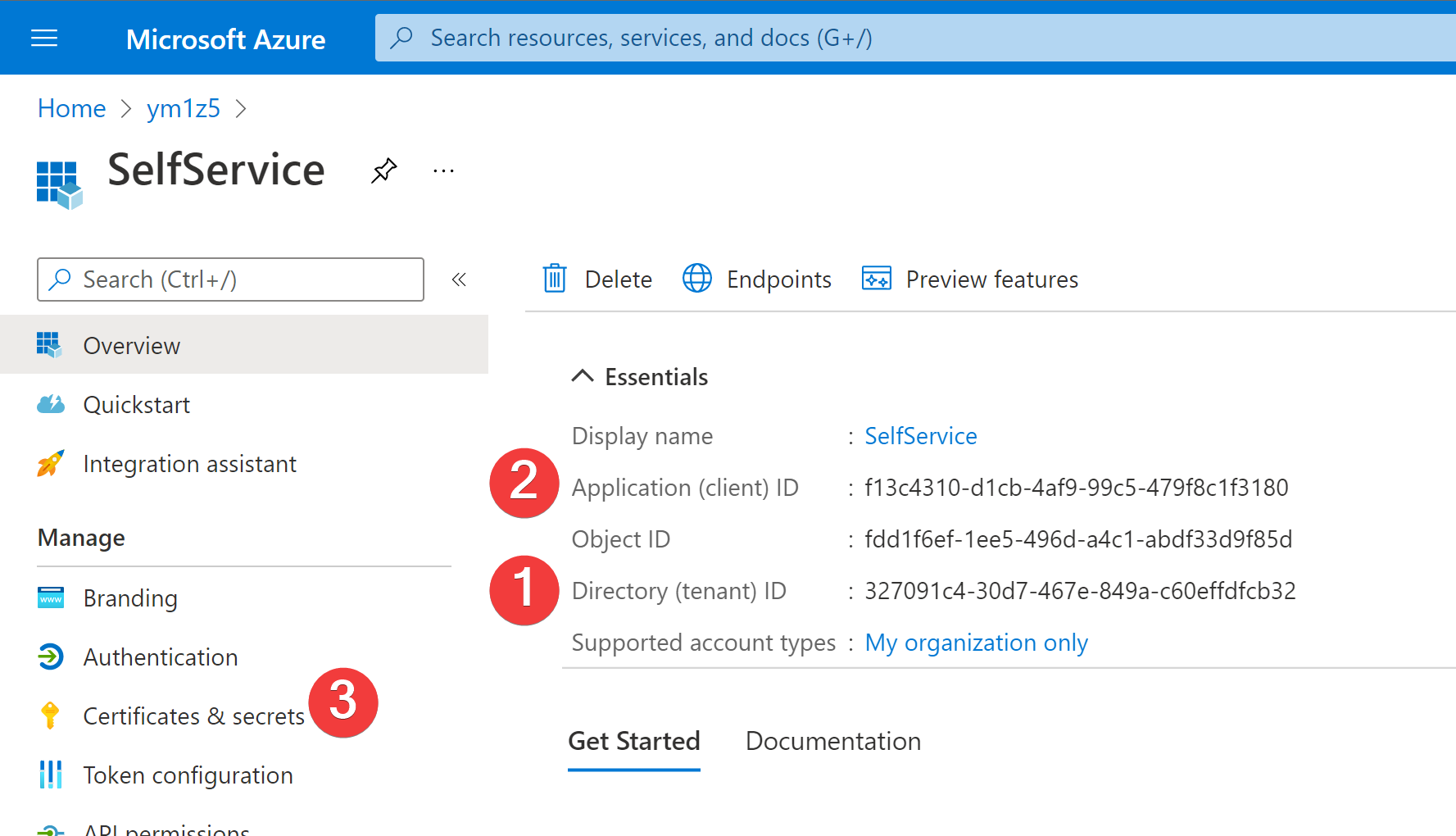Collapse the Essentials section
Screen dimensions: 1456x836
point(639,376)
